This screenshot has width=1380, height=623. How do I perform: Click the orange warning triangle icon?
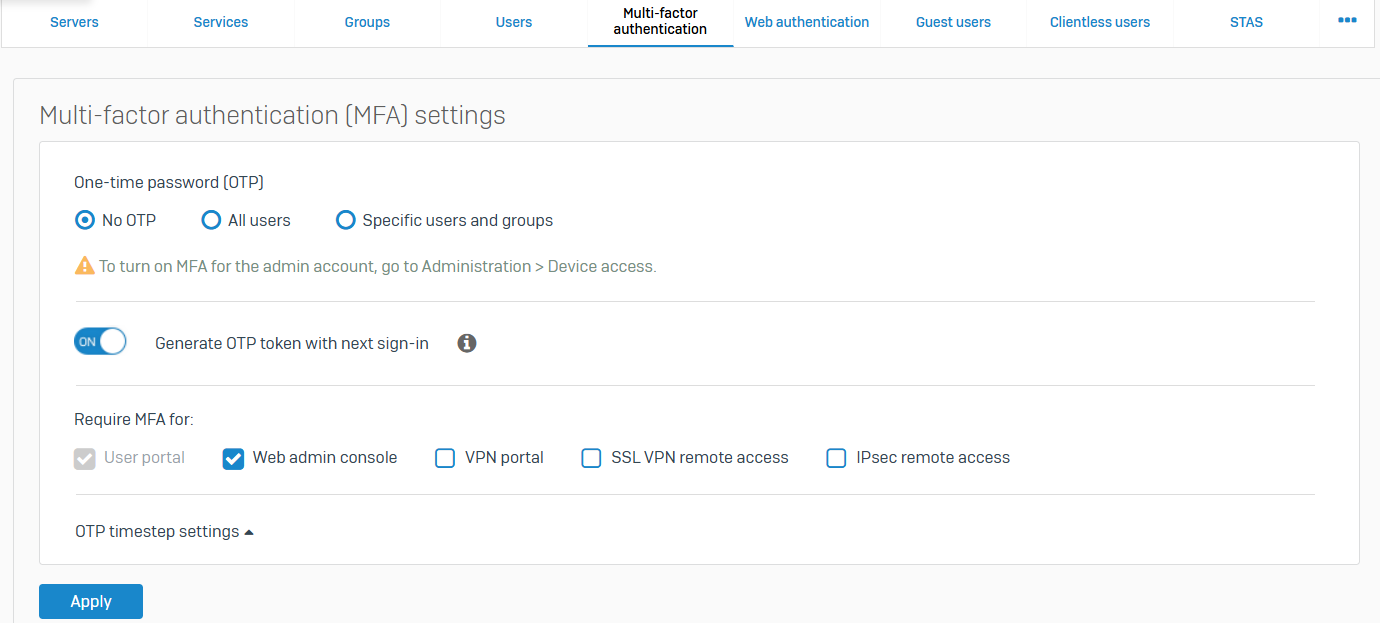pos(85,266)
